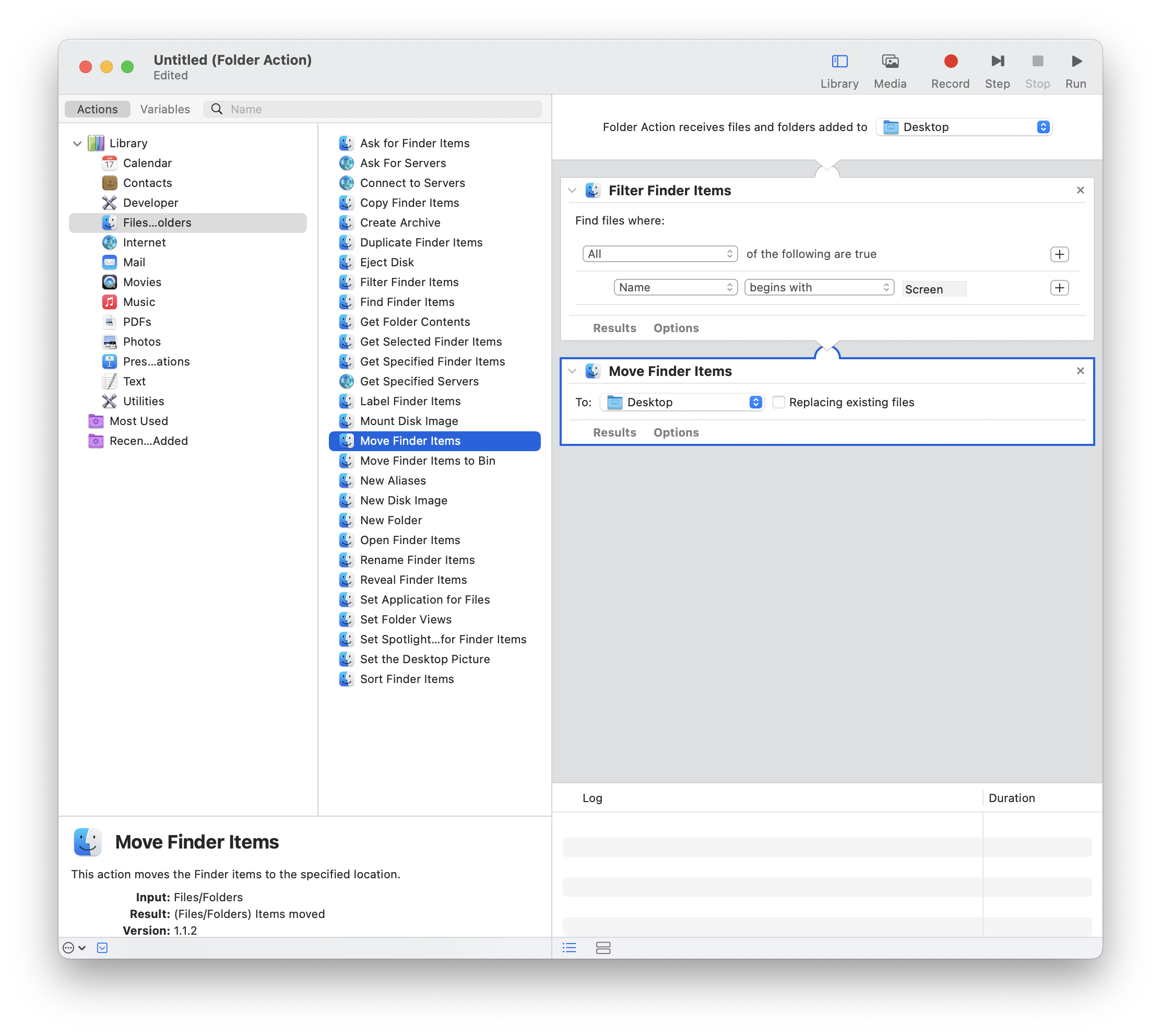Select the Movies library category
The image size is (1161, 1036).
[141, 282]
